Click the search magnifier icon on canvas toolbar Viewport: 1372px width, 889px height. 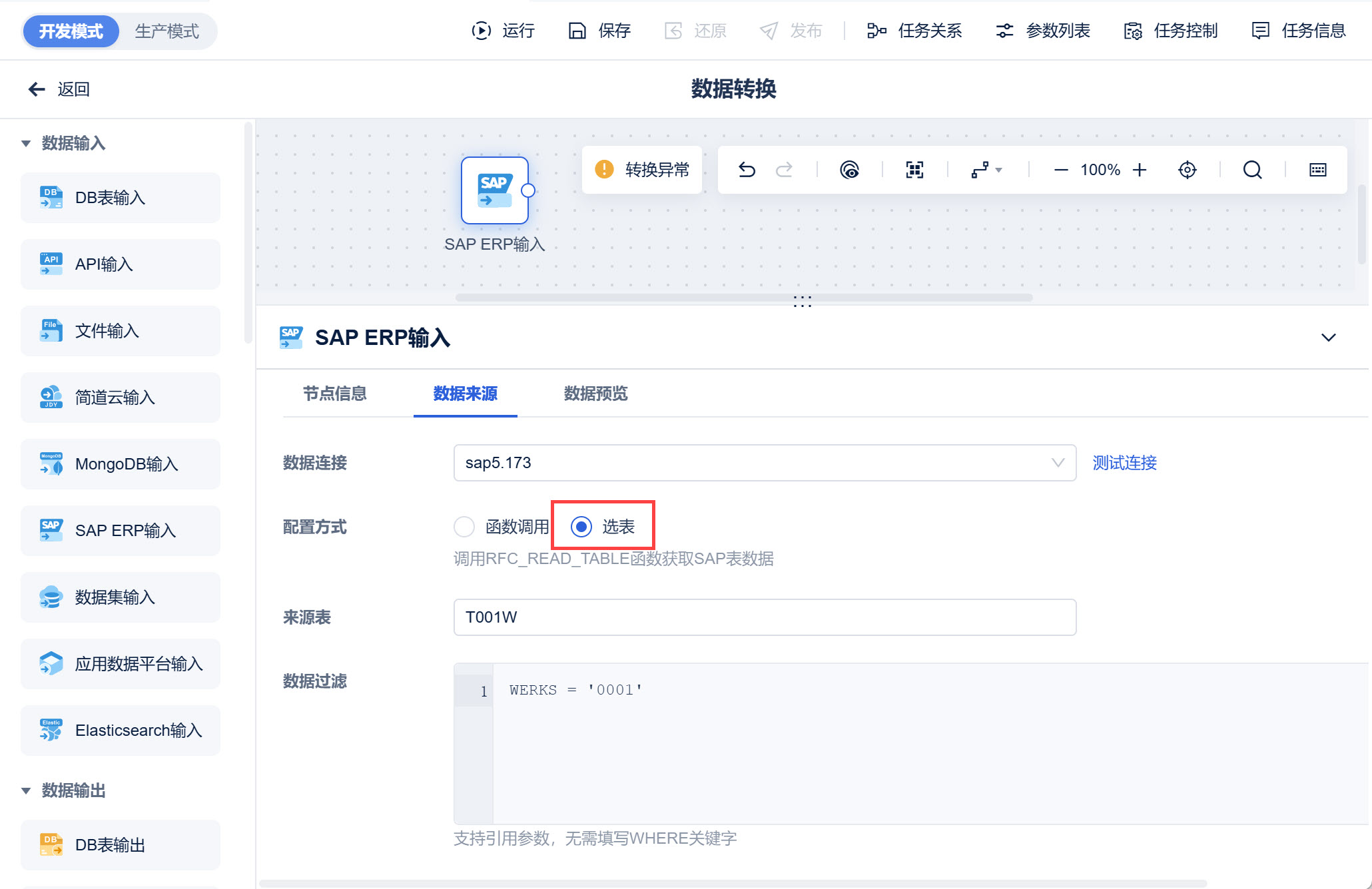coord(1253,170)
